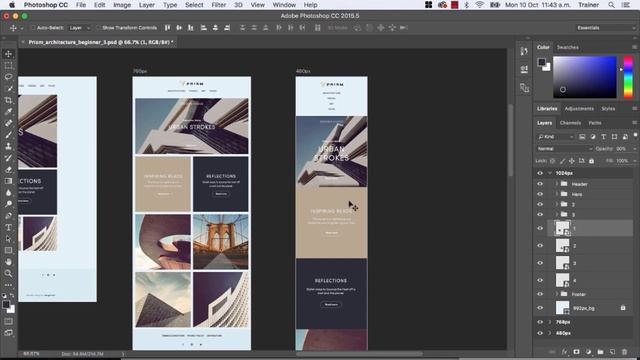Select the Healing Brush tool
Viewport: 640px width, 360px height.
(8, 123)
